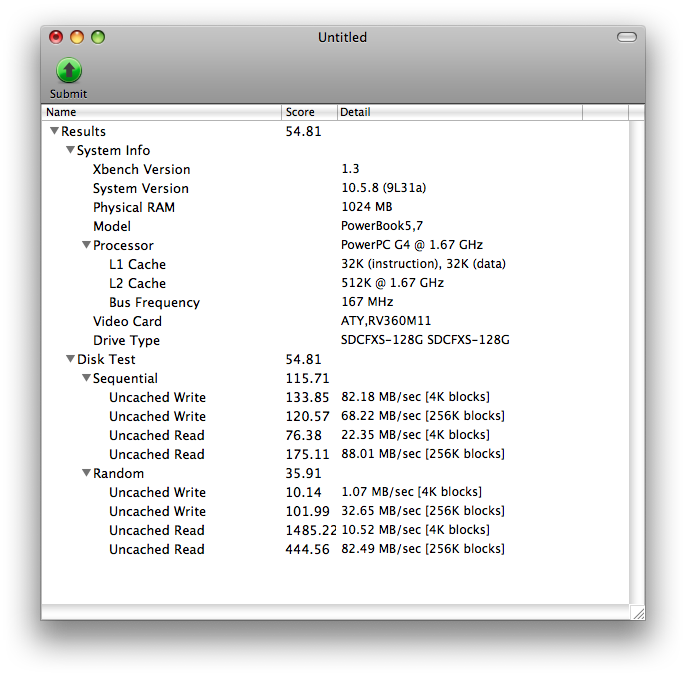Click the 10.52 MB/sec [4K blocks] detail

point(415,530)
